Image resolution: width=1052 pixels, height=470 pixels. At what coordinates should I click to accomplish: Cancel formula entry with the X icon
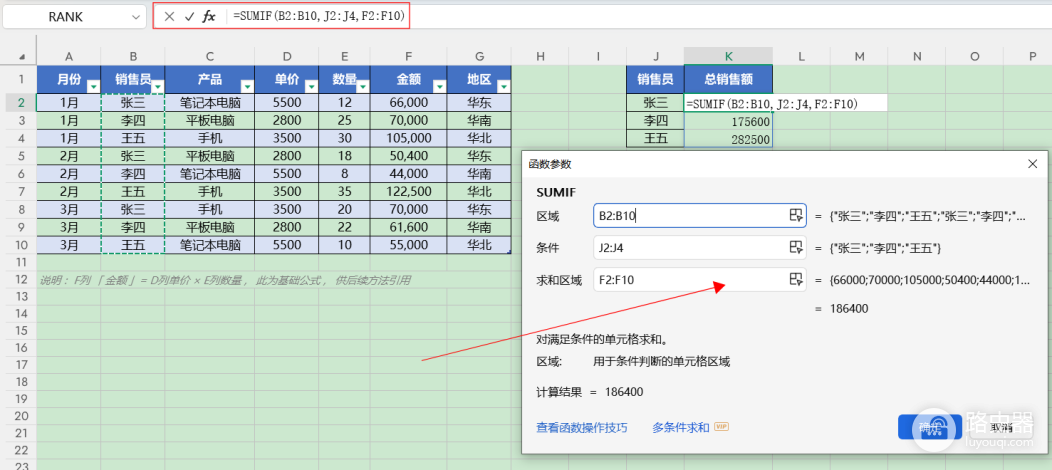(x=169, y=17)
